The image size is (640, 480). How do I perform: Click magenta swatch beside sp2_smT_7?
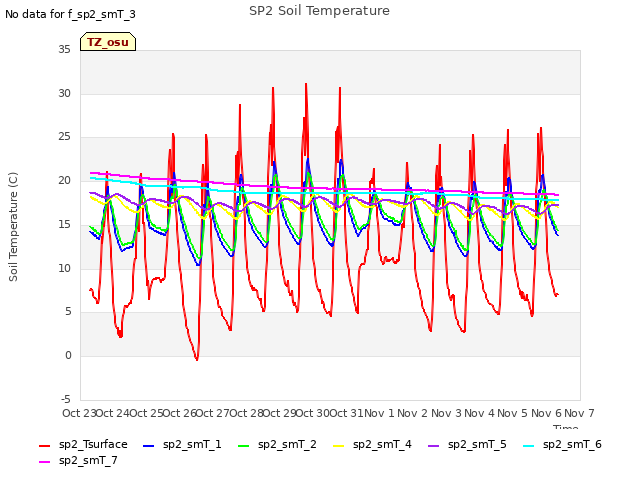click(x=44, y=462)
